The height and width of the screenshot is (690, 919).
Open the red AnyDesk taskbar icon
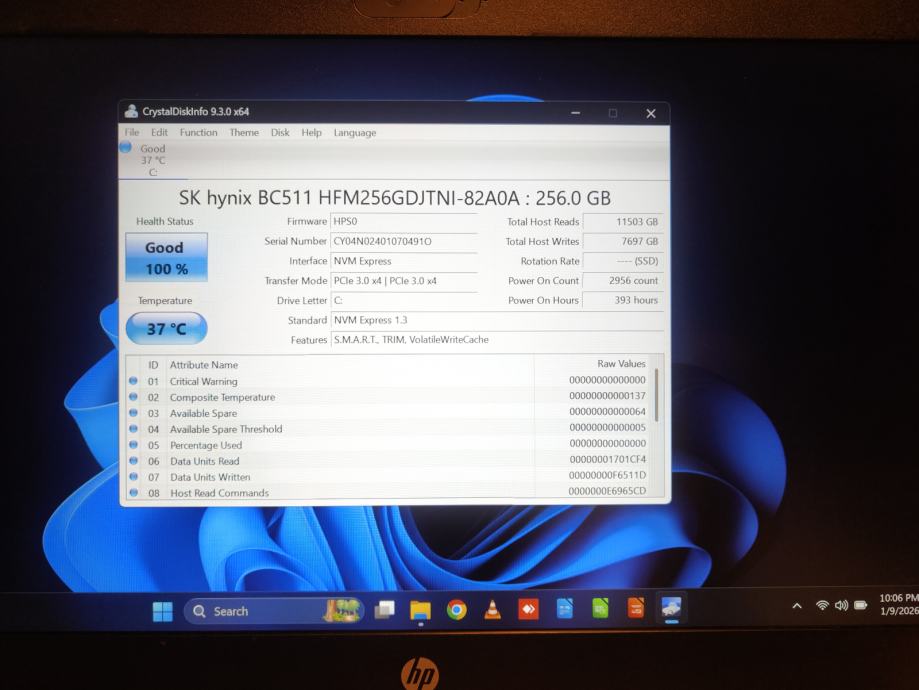[529, 610]
